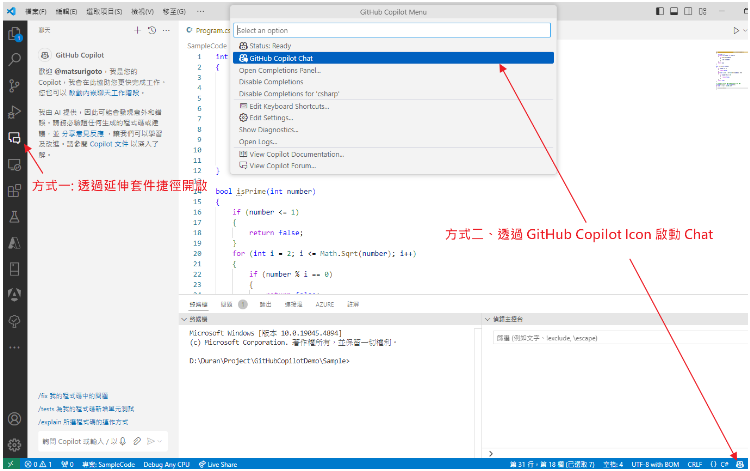750x471 pixels.
Task: Open Run and Debug view
Action: (14, 112)
